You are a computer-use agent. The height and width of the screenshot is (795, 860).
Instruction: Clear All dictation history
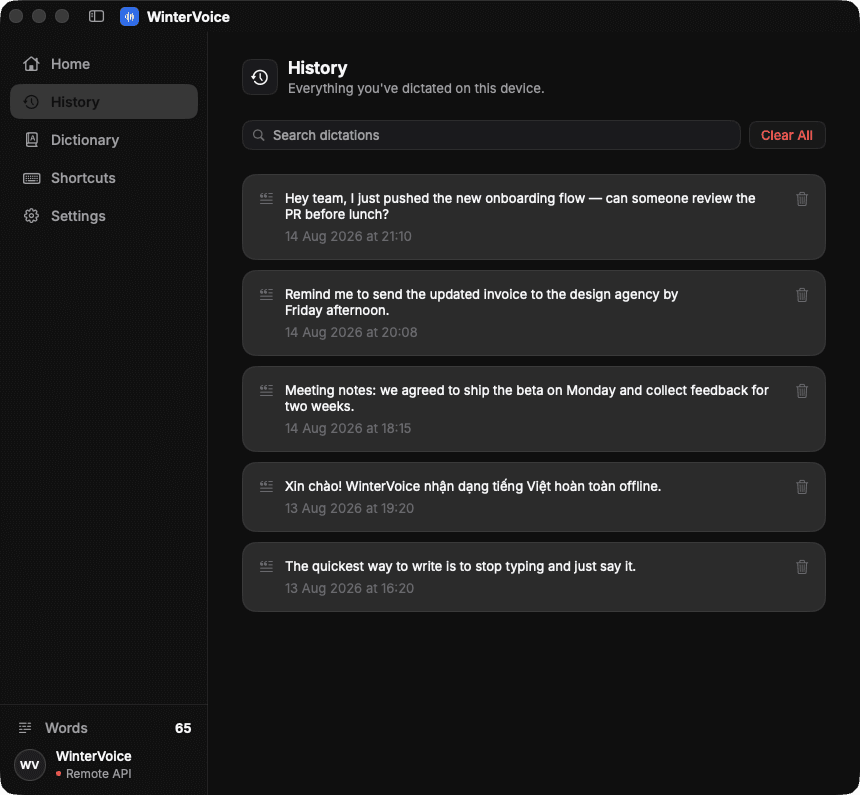point(787,135)
